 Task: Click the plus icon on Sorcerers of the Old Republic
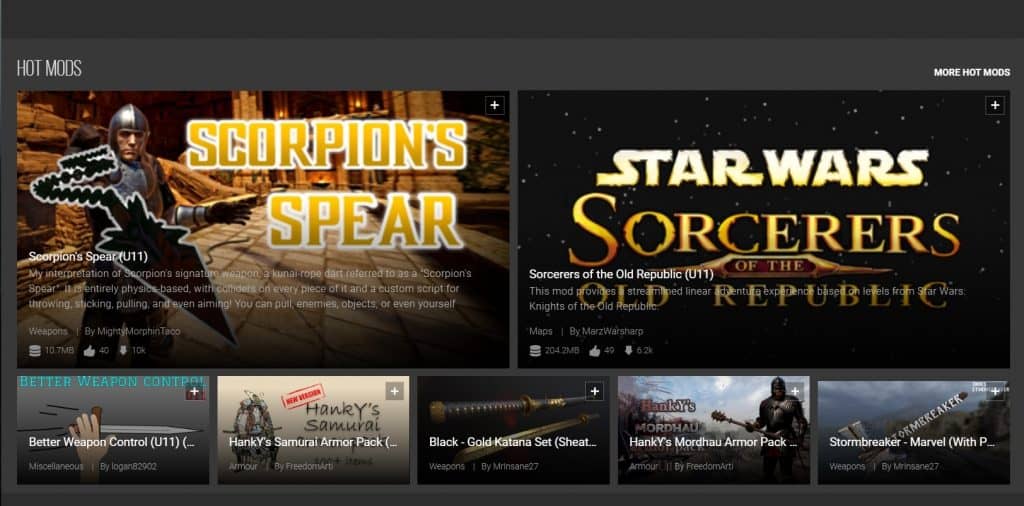pos(995,105)
